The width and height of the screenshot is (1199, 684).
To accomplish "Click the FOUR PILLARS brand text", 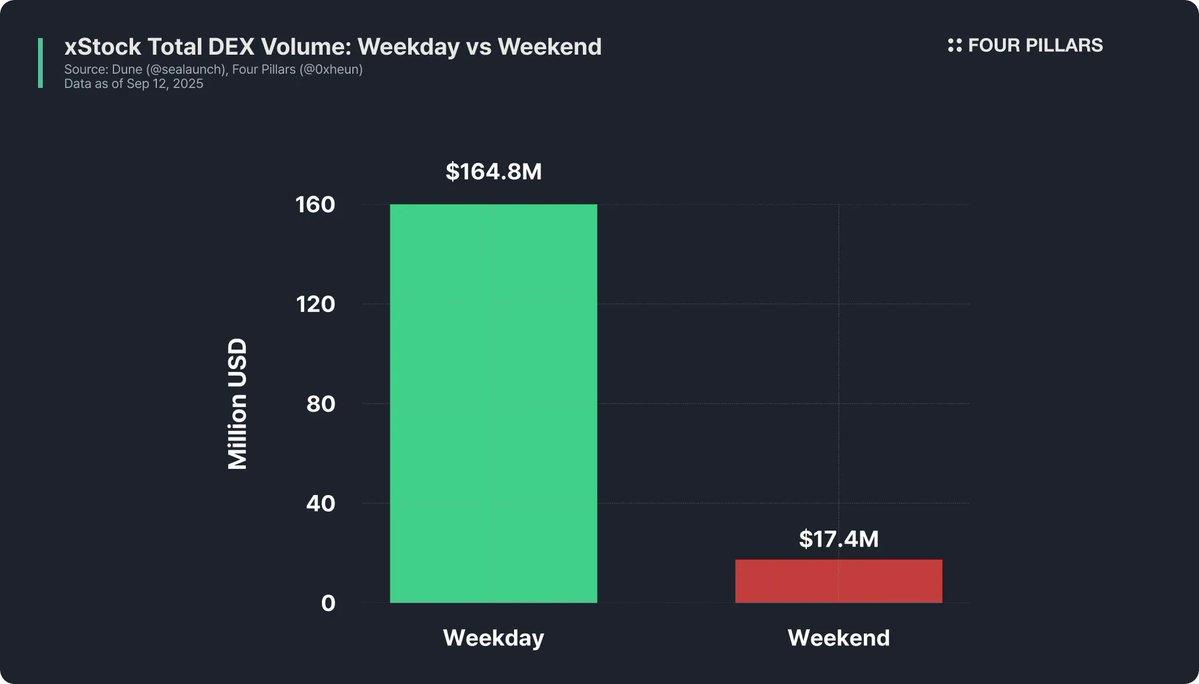I will coord(1035,46).
